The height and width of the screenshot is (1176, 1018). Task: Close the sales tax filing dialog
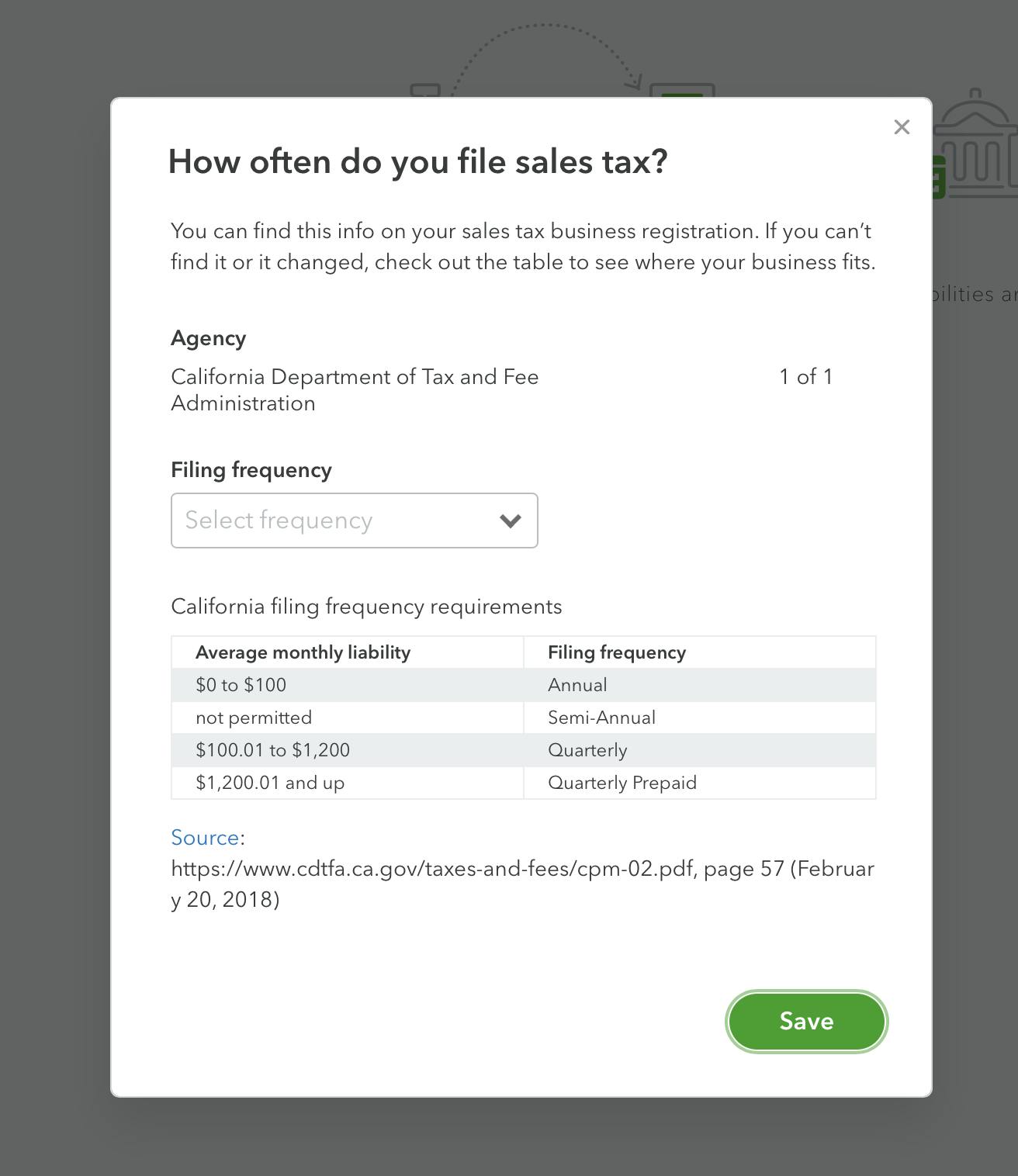coord(901,127)
